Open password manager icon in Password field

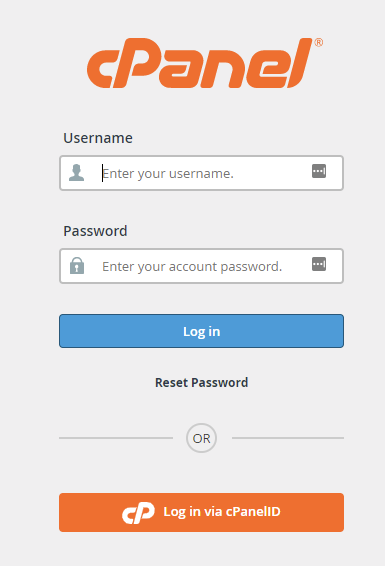(319, 264)
